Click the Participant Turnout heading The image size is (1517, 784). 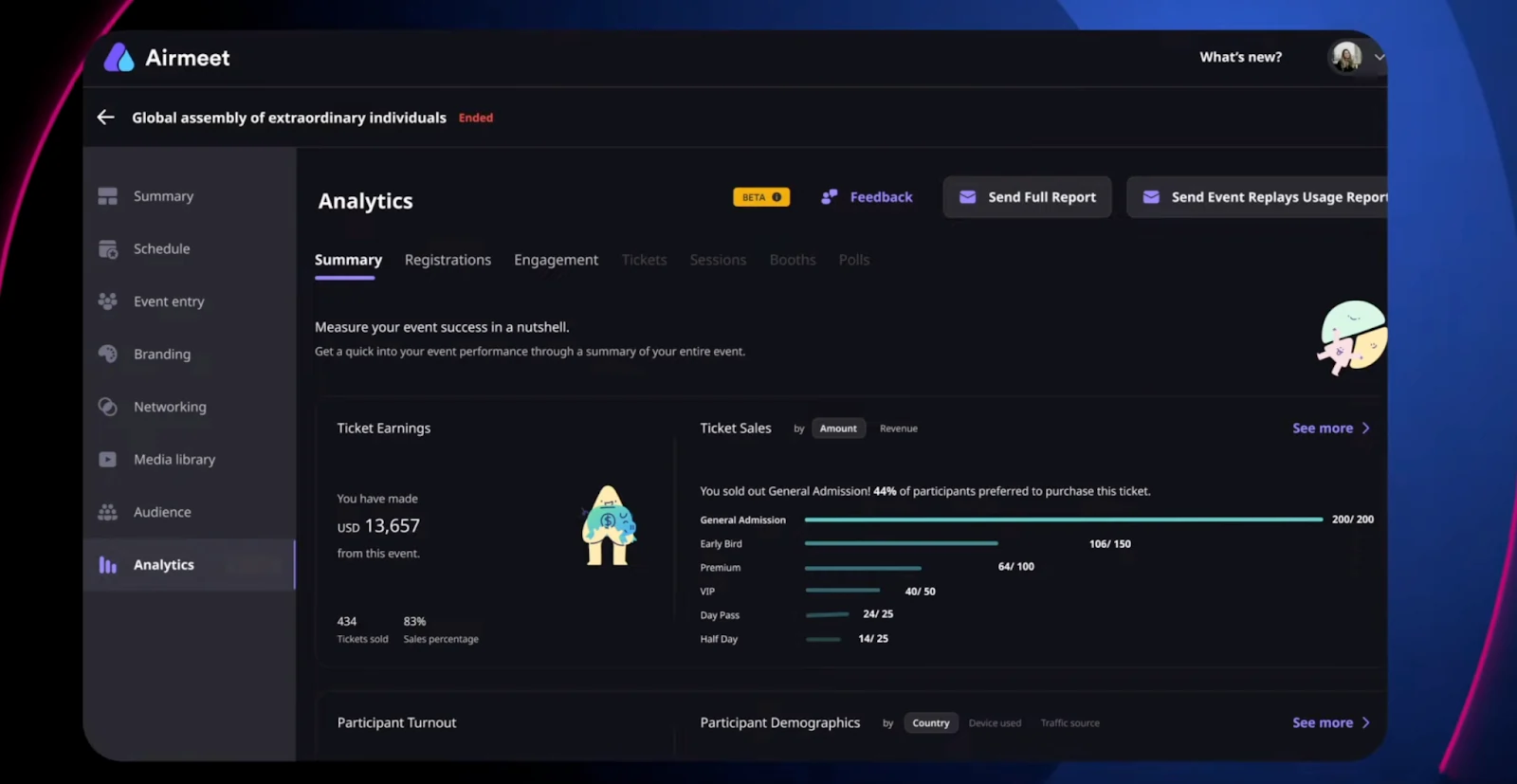(396, 722)
